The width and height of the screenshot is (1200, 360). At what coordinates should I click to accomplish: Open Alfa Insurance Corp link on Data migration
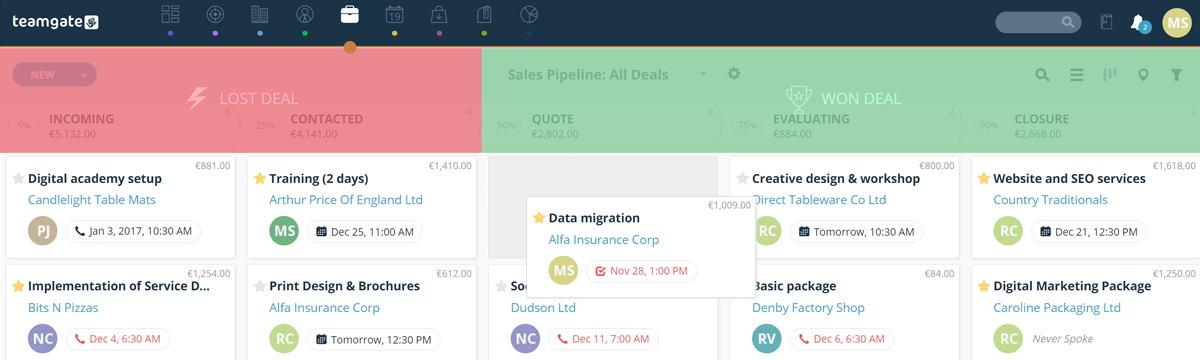(604, 240)
